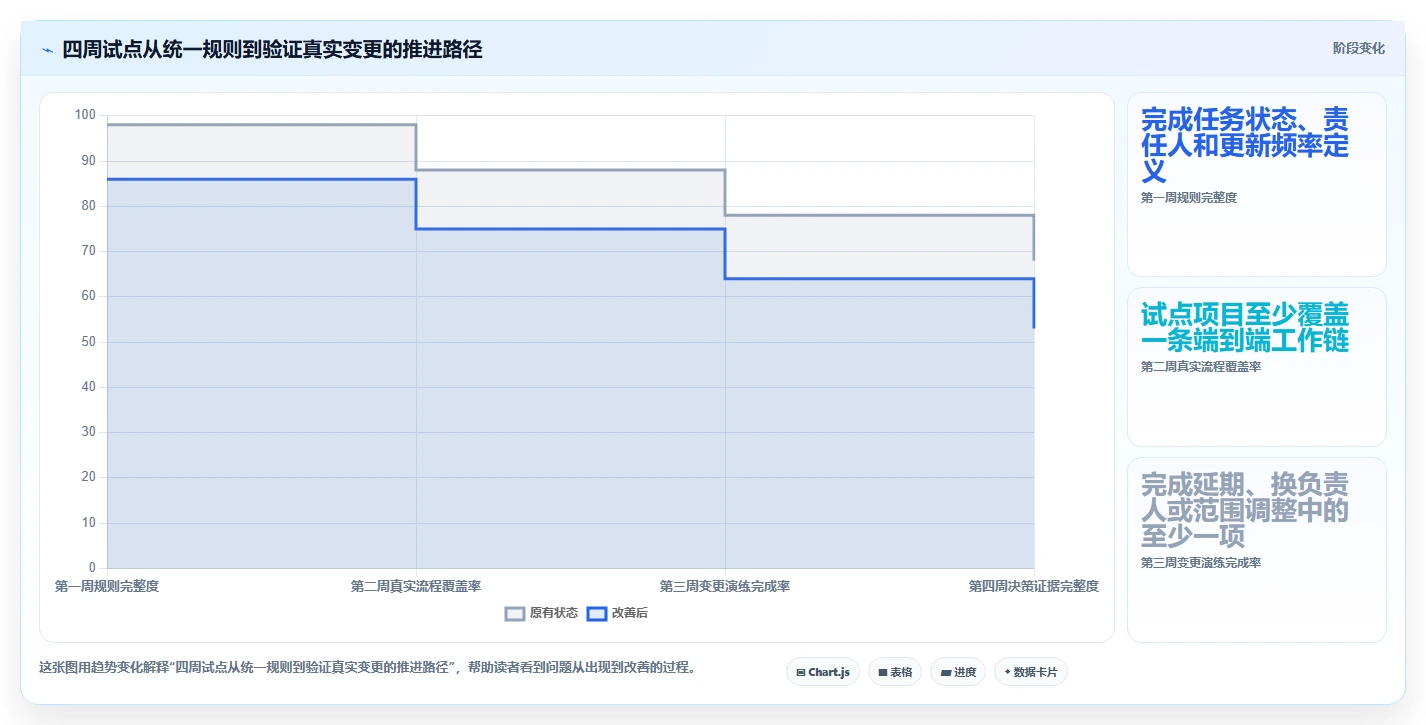This screenshot has height=725, width=1426.
Task: Click the card caption 第三周变更演练完成率
Action: (1201, 563)
